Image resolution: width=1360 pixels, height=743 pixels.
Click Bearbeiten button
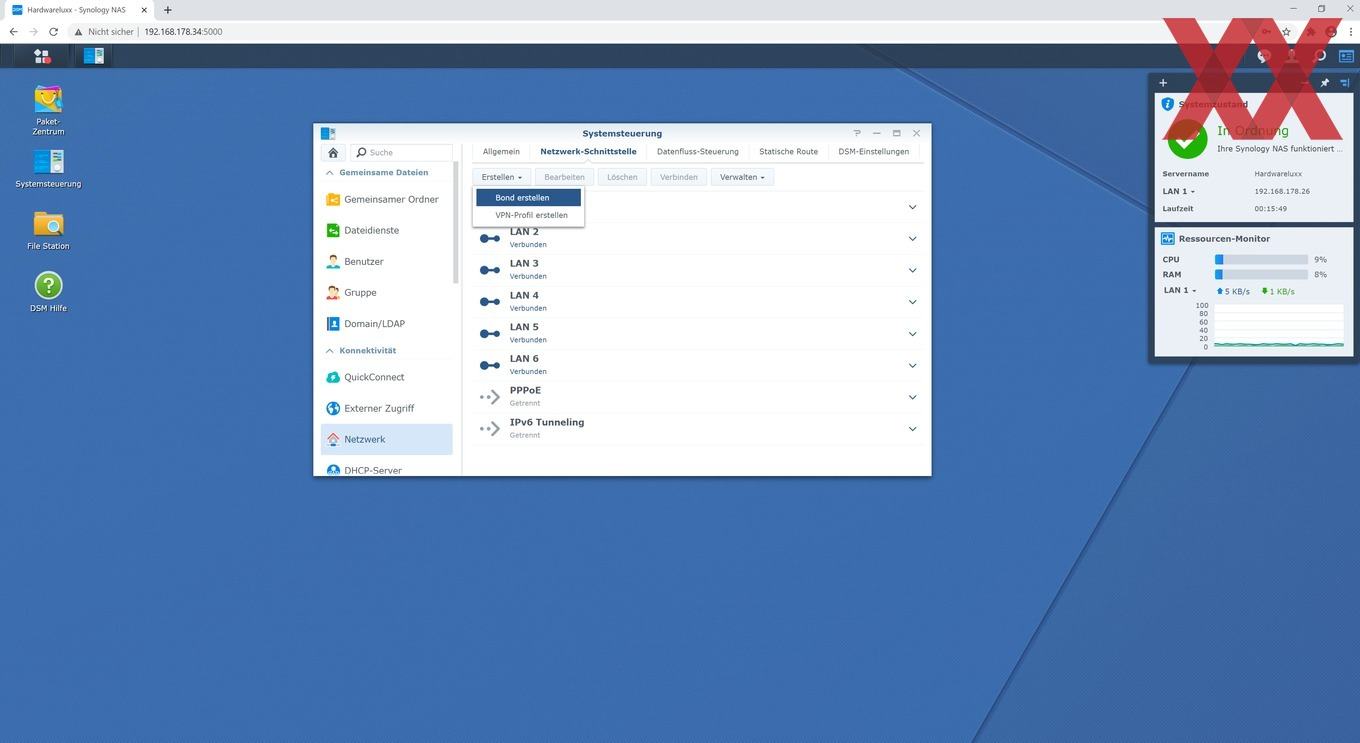point(565,177)
